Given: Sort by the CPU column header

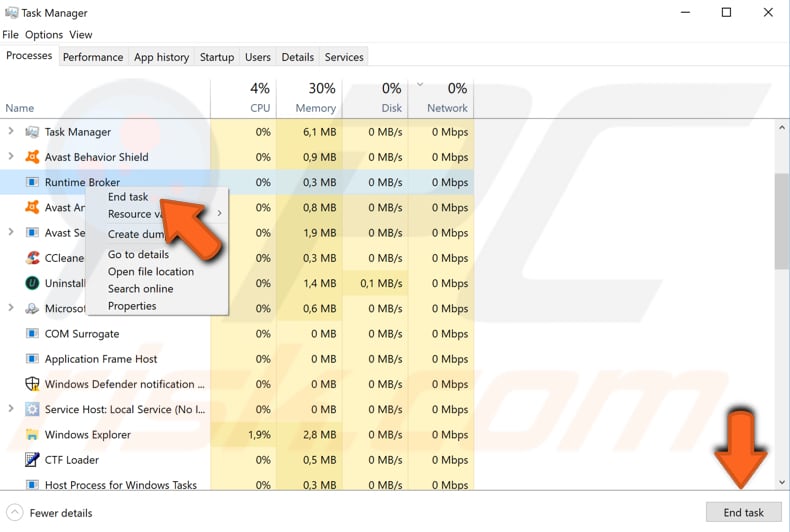Looking at the screenshot, I should tap(243, 98).
